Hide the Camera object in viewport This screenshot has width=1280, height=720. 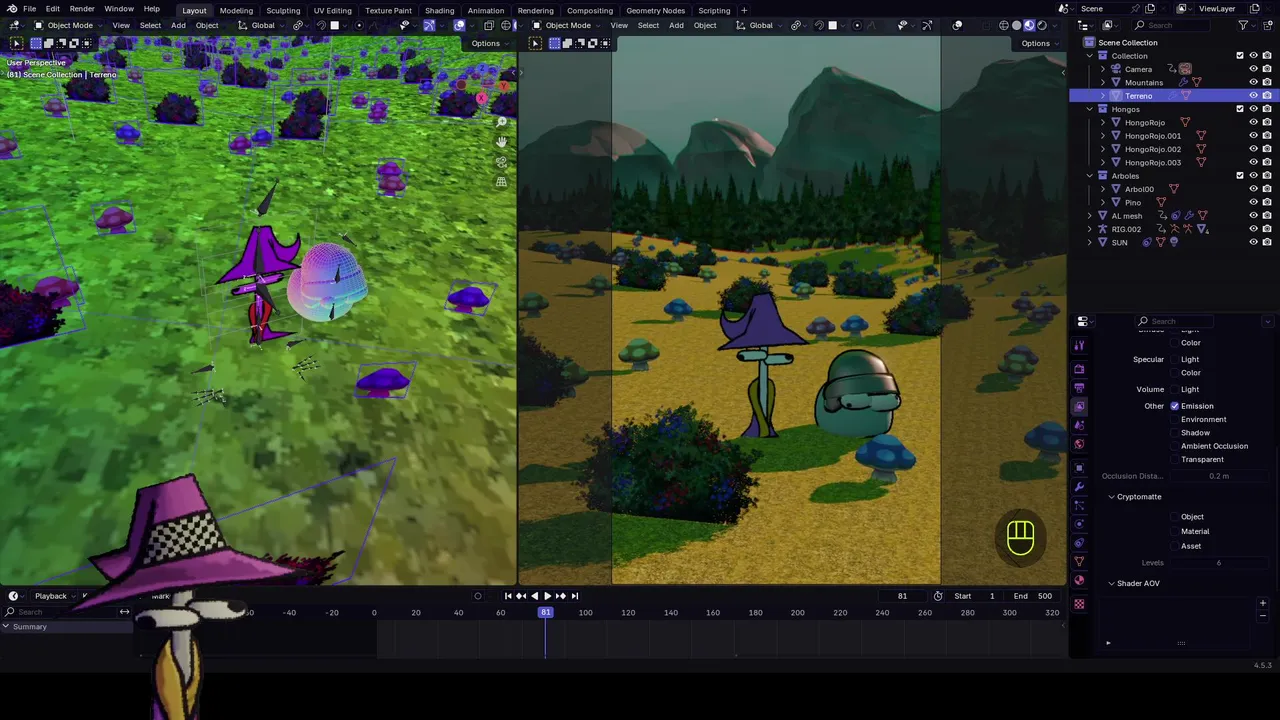[x=1253, y=69]
